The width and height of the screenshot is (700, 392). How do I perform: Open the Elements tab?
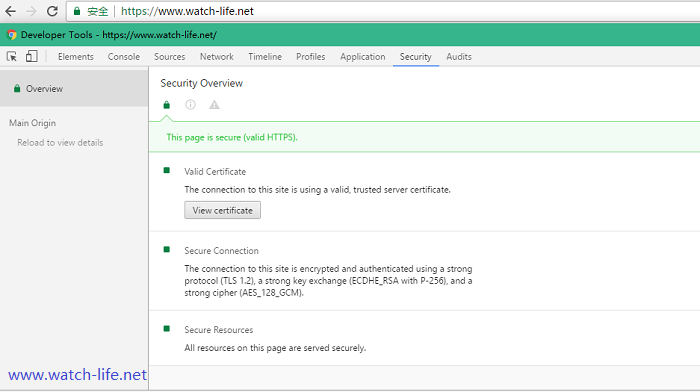tap(75, 57)
